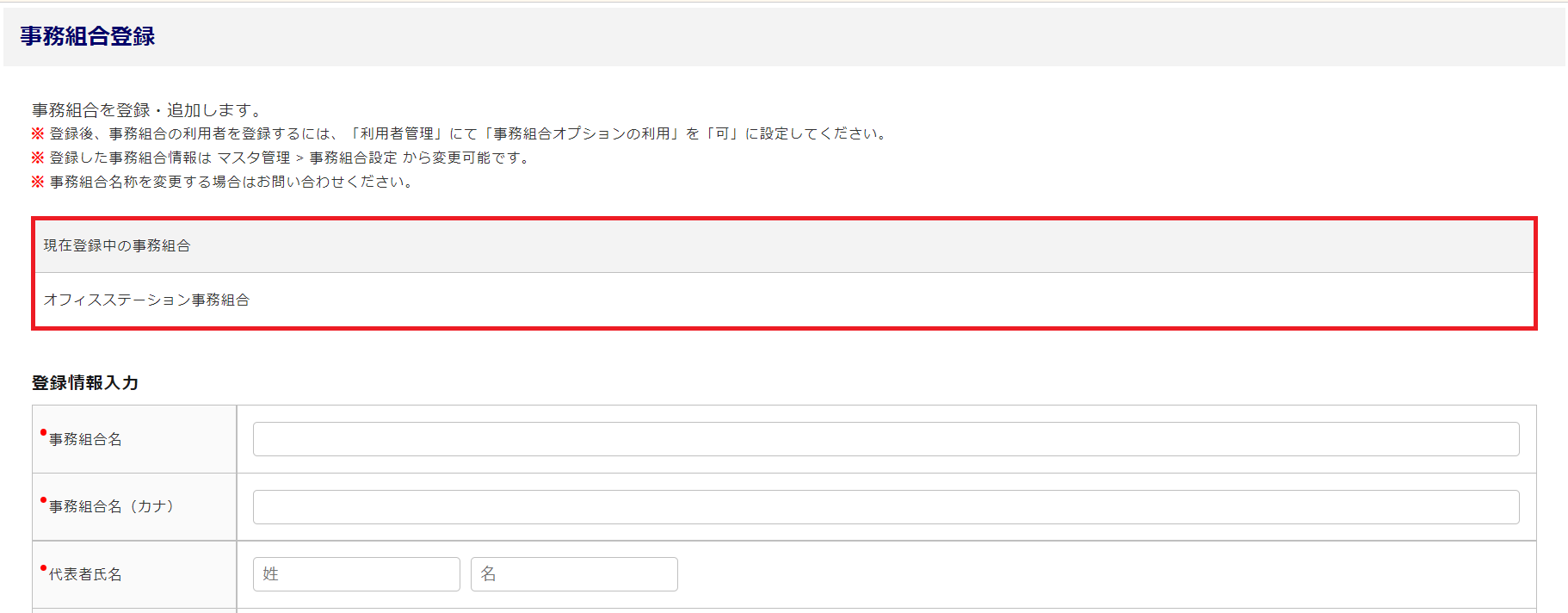
Task: Click the 登録情報入力 section heading
Action: tap(85, 383)
